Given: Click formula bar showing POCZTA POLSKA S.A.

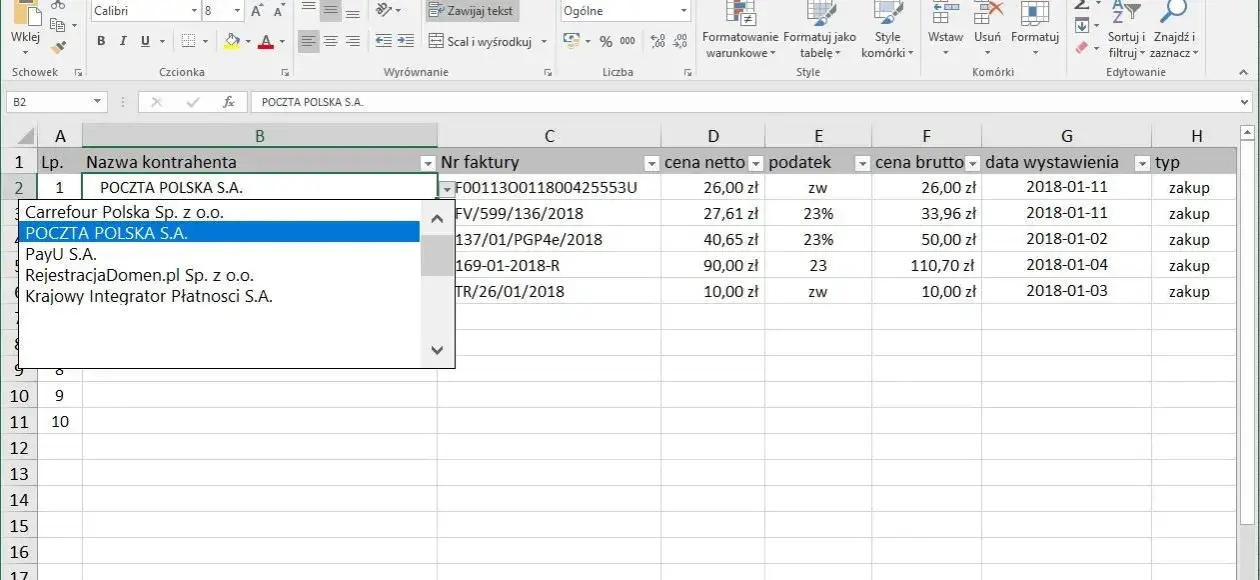Looking at the screenshot, I should click(x=745, y=102).
